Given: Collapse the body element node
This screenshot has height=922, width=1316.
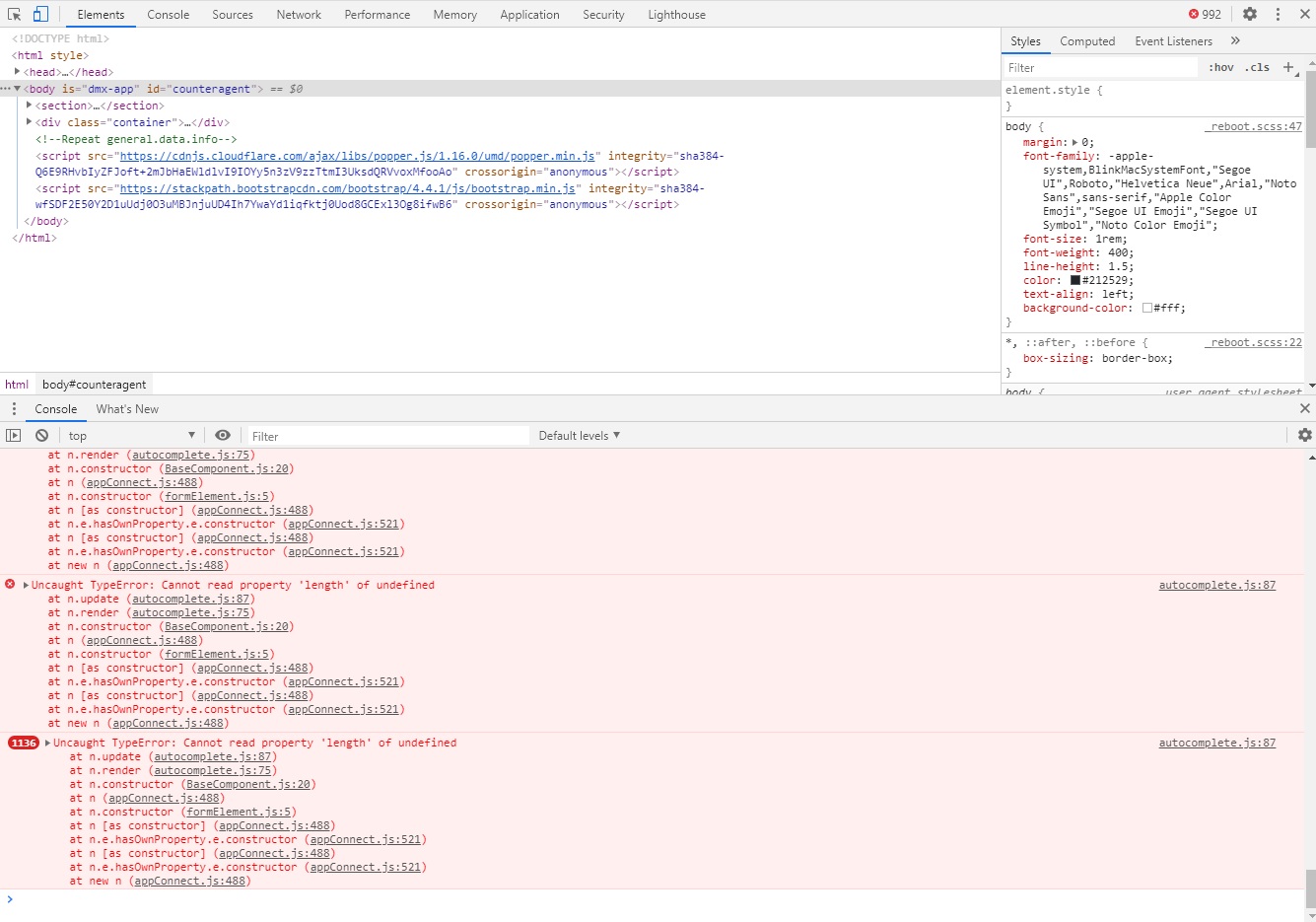Looking at the screenshot, I should 17,88.
